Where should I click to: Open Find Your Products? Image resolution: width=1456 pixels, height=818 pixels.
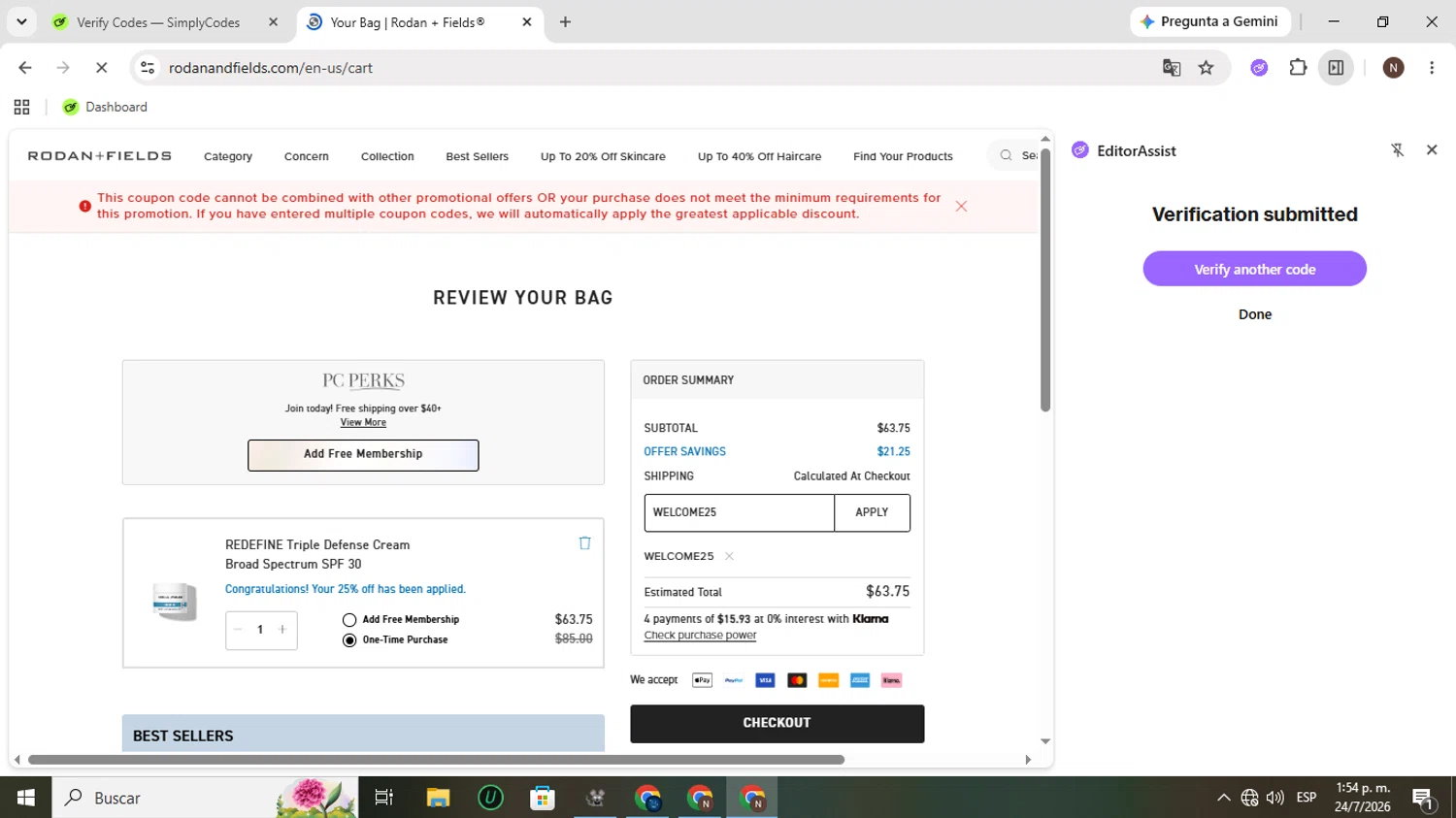[903, 156]
